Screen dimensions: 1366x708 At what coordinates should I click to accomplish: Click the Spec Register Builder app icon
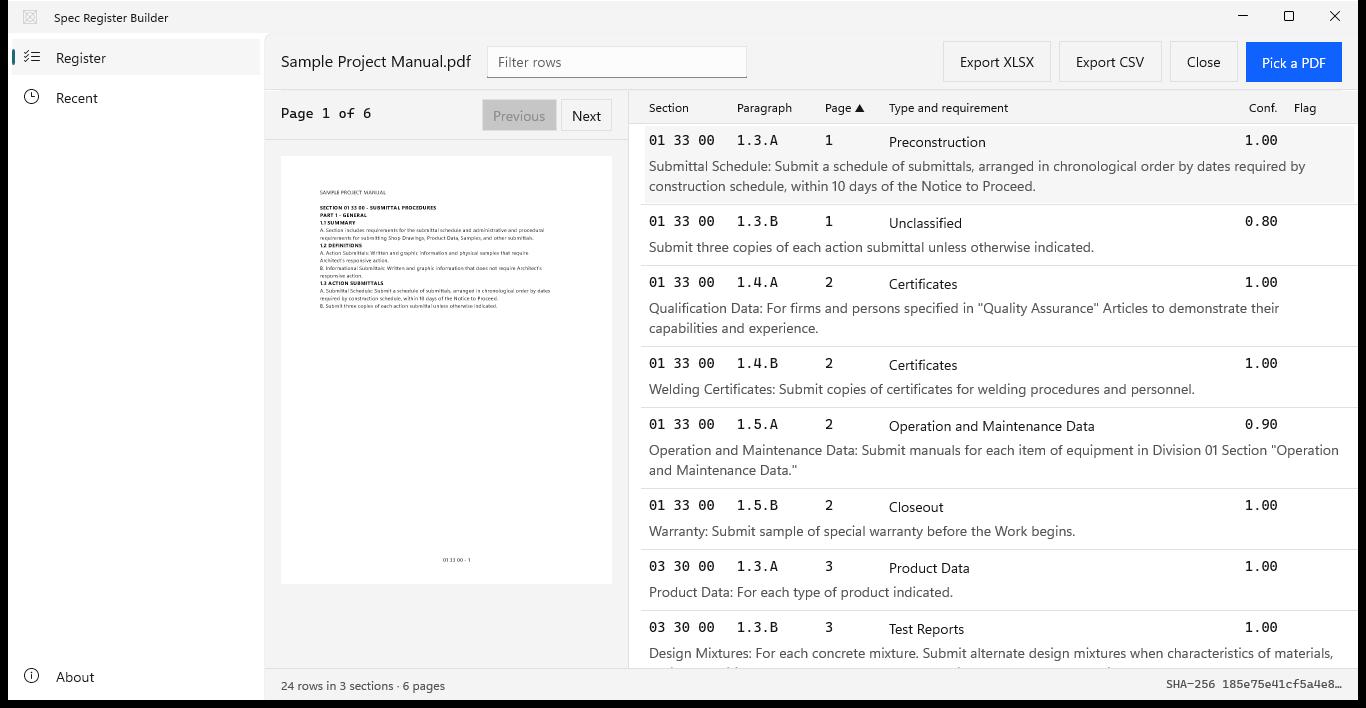pos(30,17)
